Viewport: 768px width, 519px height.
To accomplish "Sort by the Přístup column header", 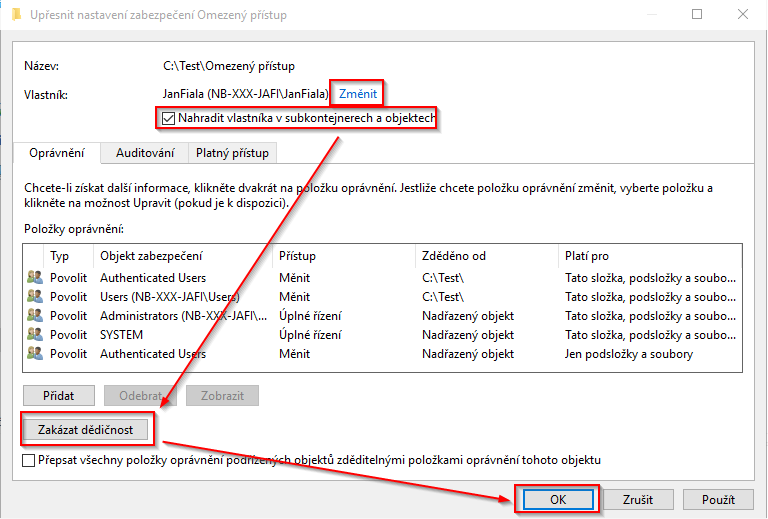I will [x=344, y=256].
